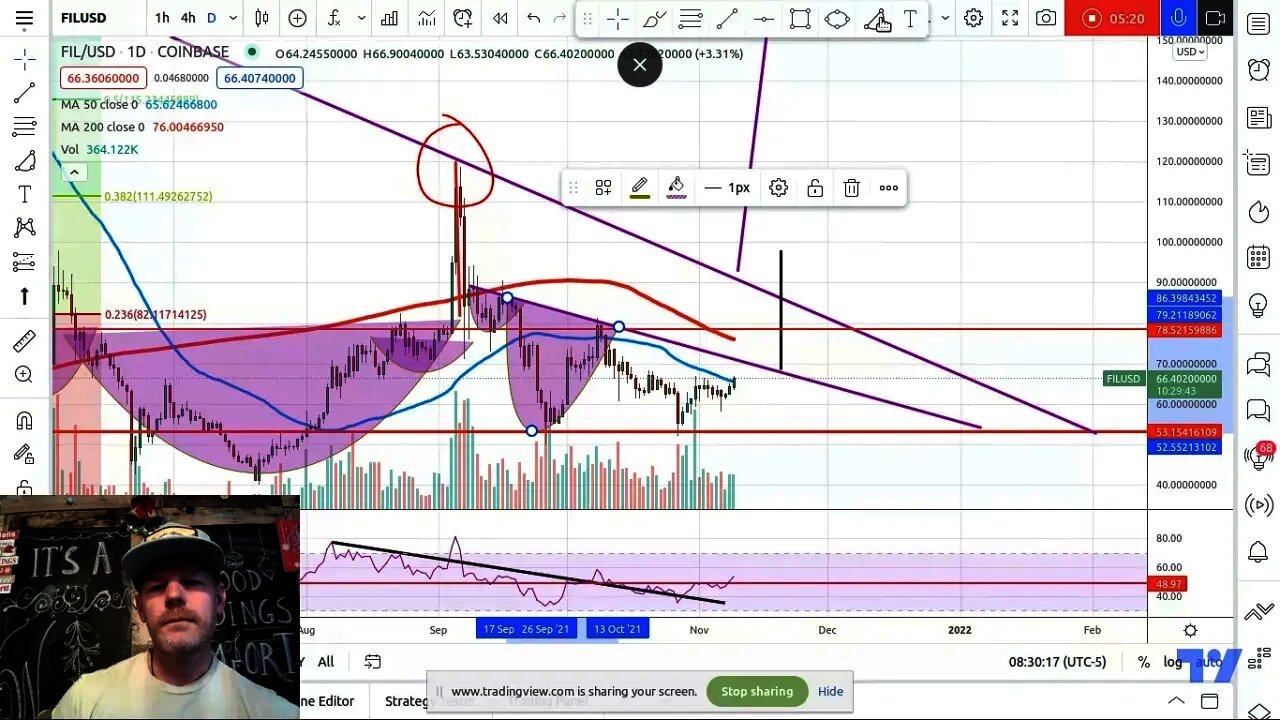The image size is (1280, 720).
Task: Toggle lock on the selected drawing
Action: [x=815, y=187]
